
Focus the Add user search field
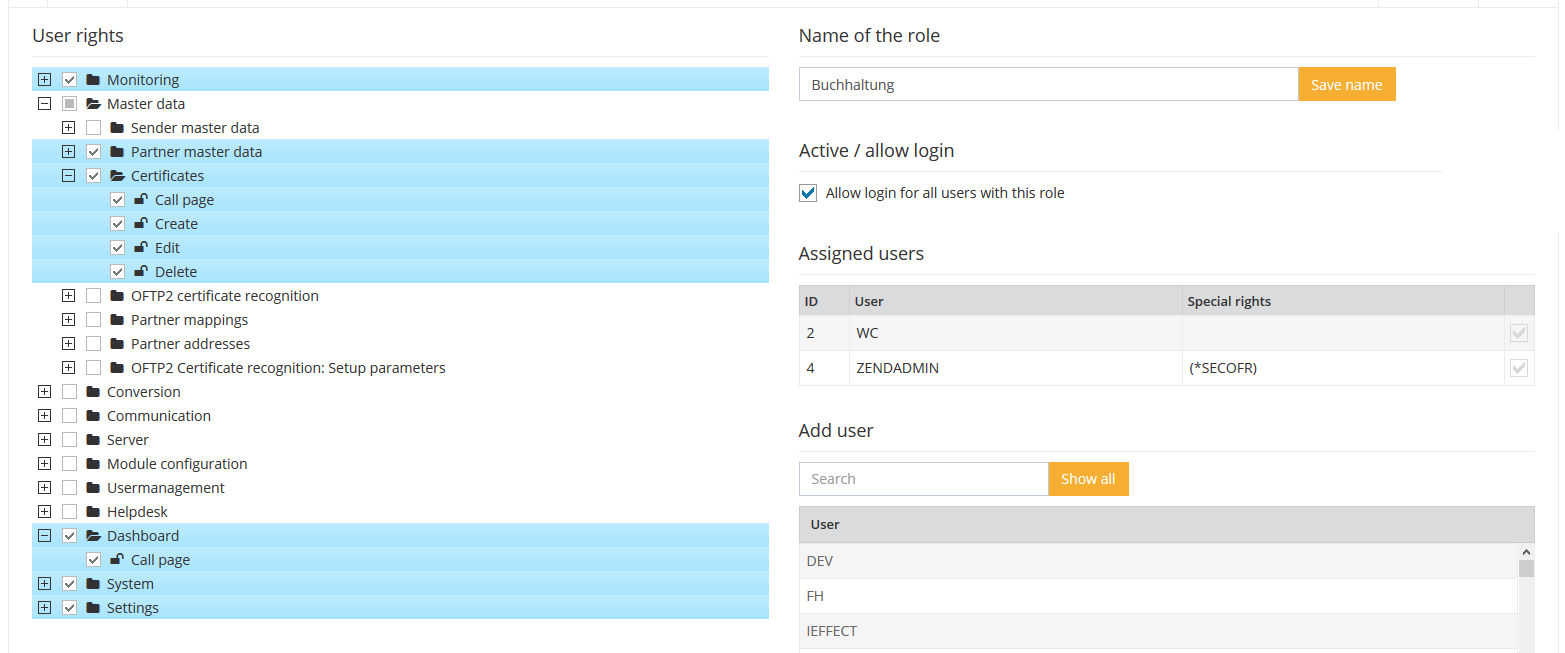923,479
